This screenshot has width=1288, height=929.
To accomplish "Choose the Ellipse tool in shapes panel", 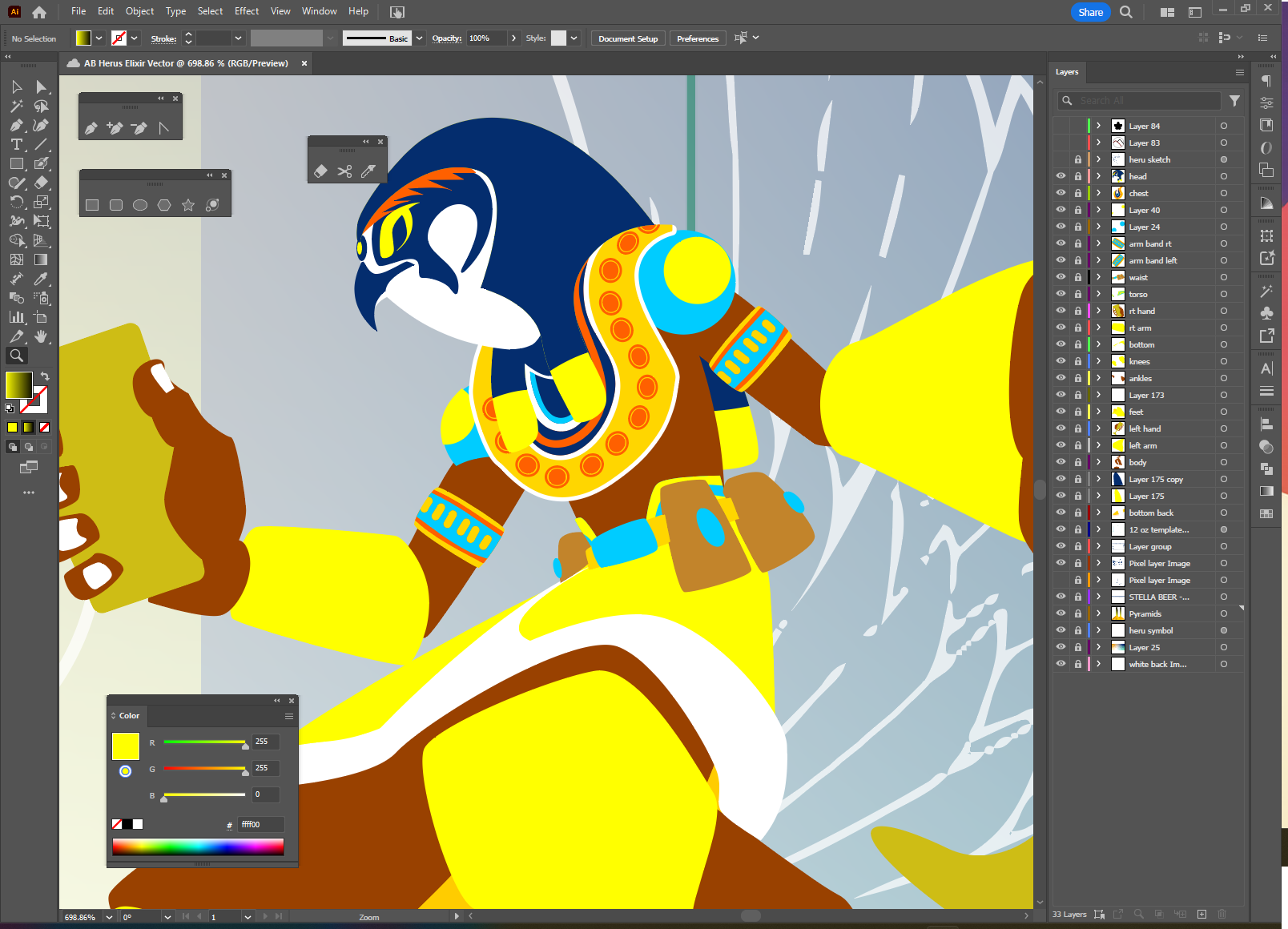I will [140, 205].
